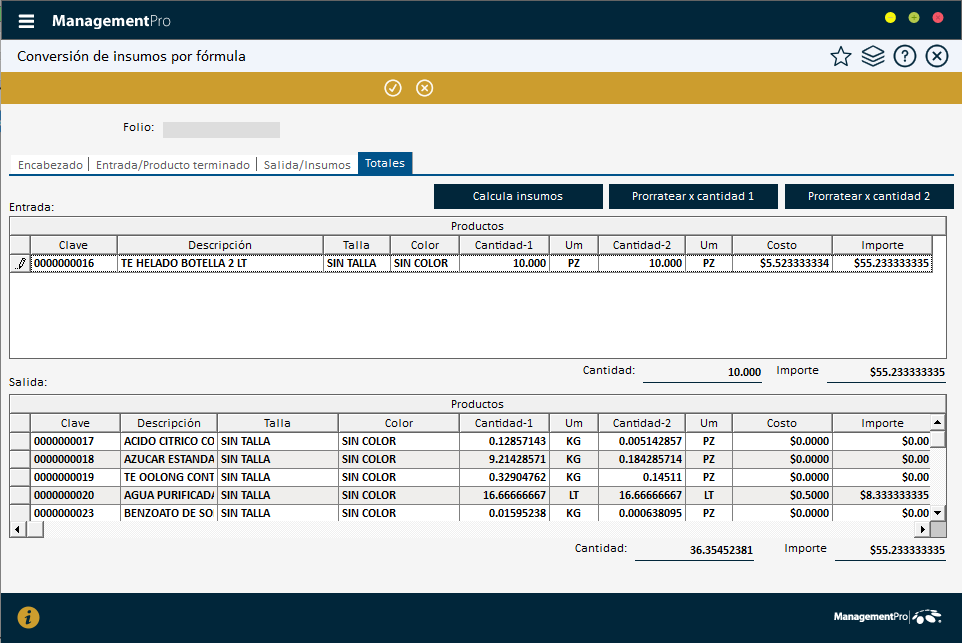Select the TE HELADO BOTELLA 2 LT cell
Screen dimensions: 962x643
[220, 263]
